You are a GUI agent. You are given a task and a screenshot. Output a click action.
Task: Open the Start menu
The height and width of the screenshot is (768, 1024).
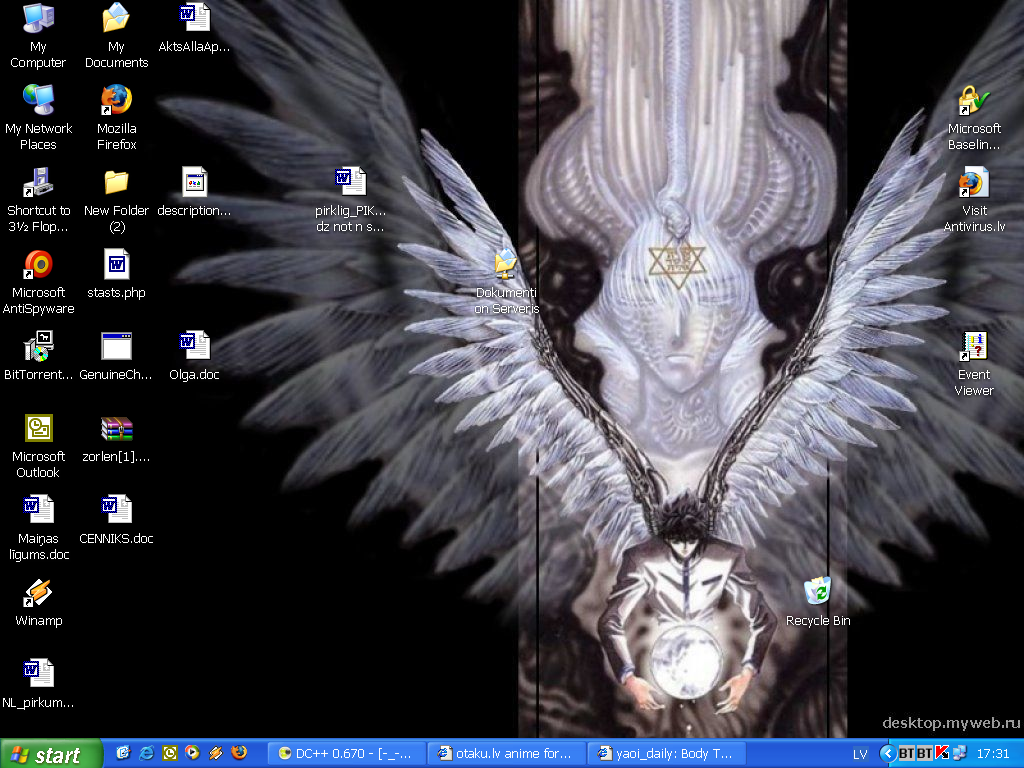(x=51, y=754)
